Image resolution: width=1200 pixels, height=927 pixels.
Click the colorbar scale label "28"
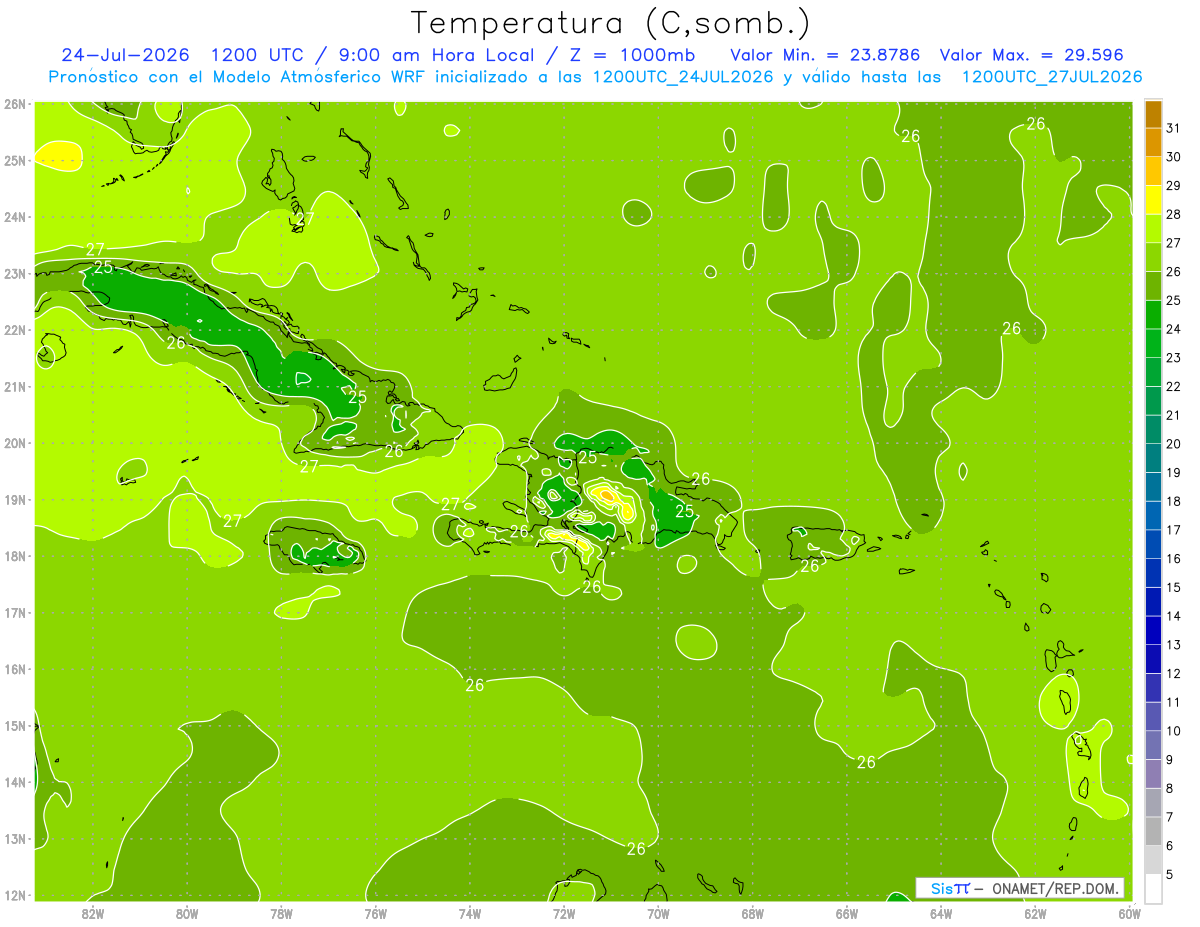[1173, 214]
